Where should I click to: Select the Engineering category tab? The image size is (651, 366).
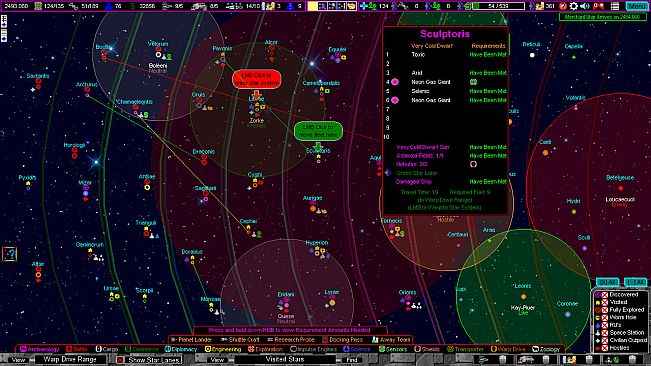(x=223, y=349)
